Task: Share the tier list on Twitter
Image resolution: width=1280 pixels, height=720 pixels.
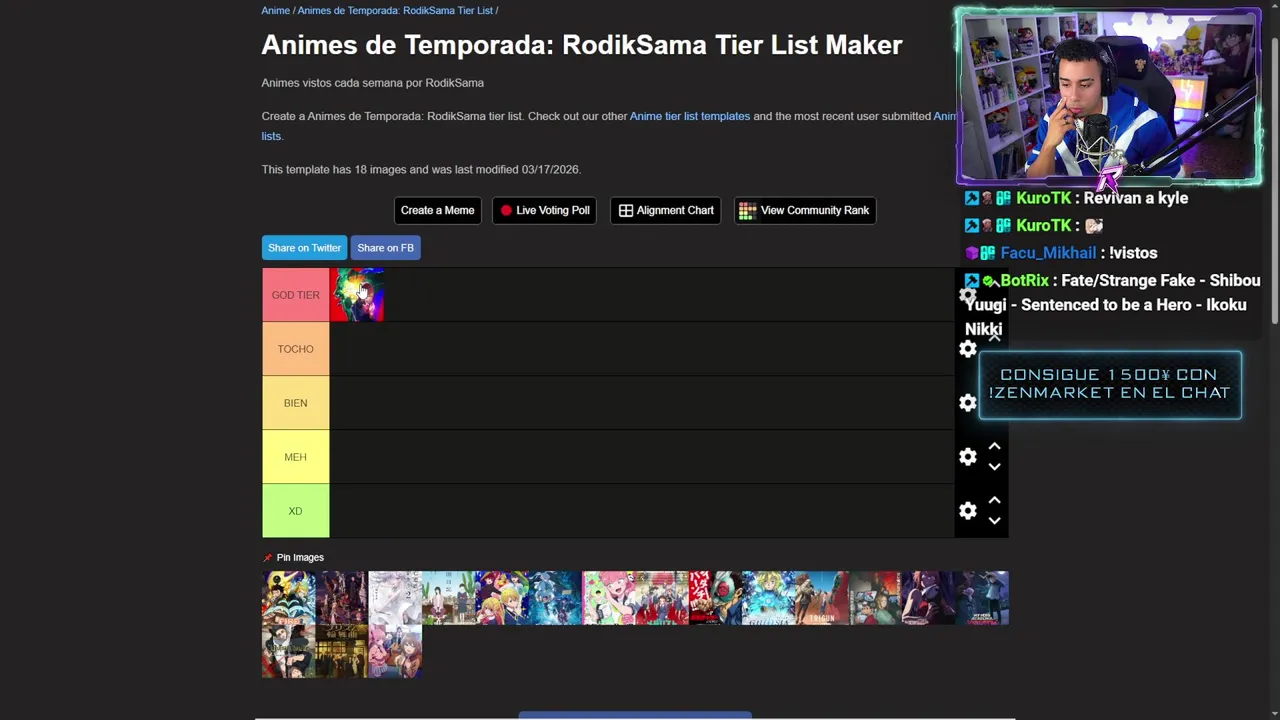Action: point(304,248)
